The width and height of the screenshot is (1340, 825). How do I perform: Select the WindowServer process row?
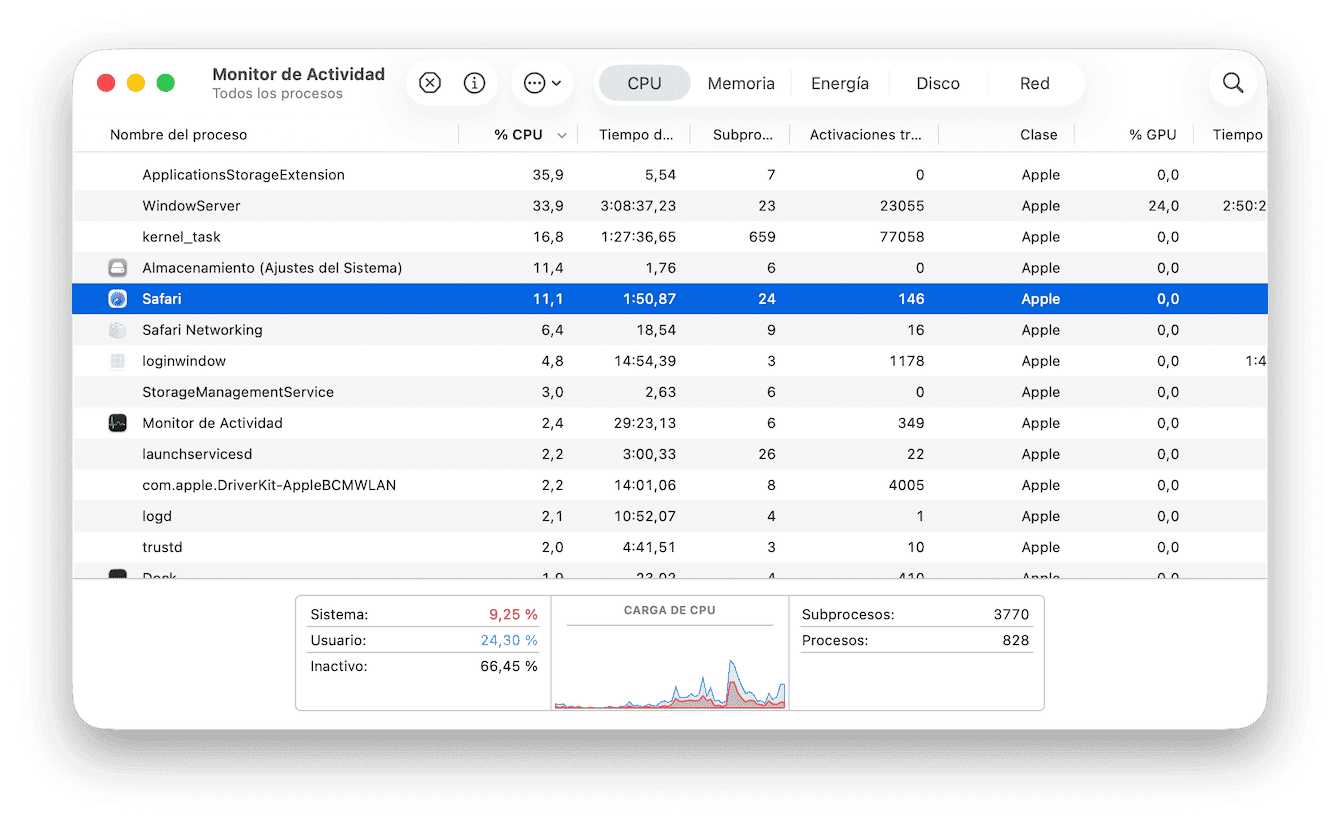670,205
